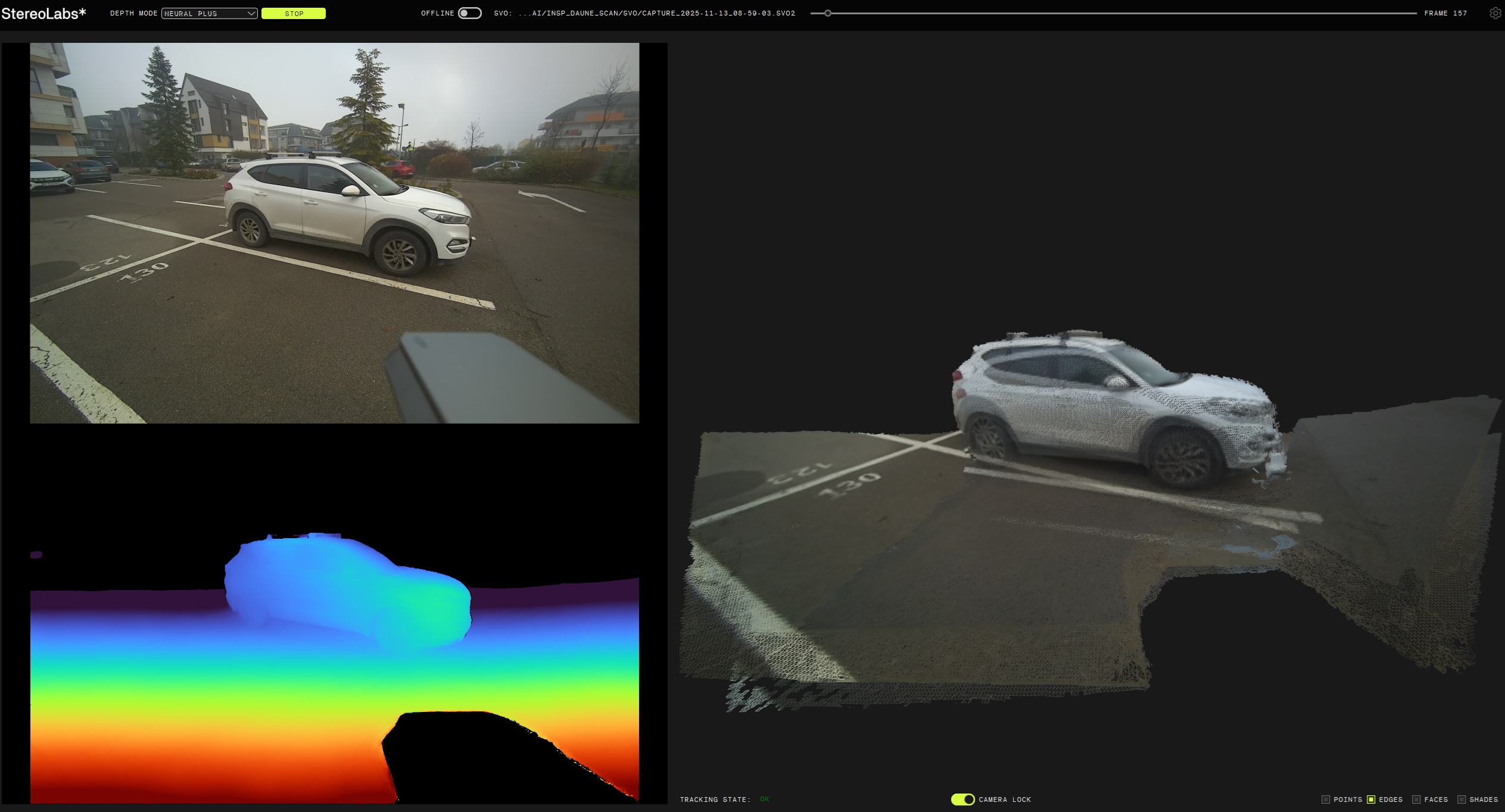The height and width of the screenshot is (812, 1505).
Task: Open the settings gear icon
Action: pyautogui.click(x=1495, y=13)
